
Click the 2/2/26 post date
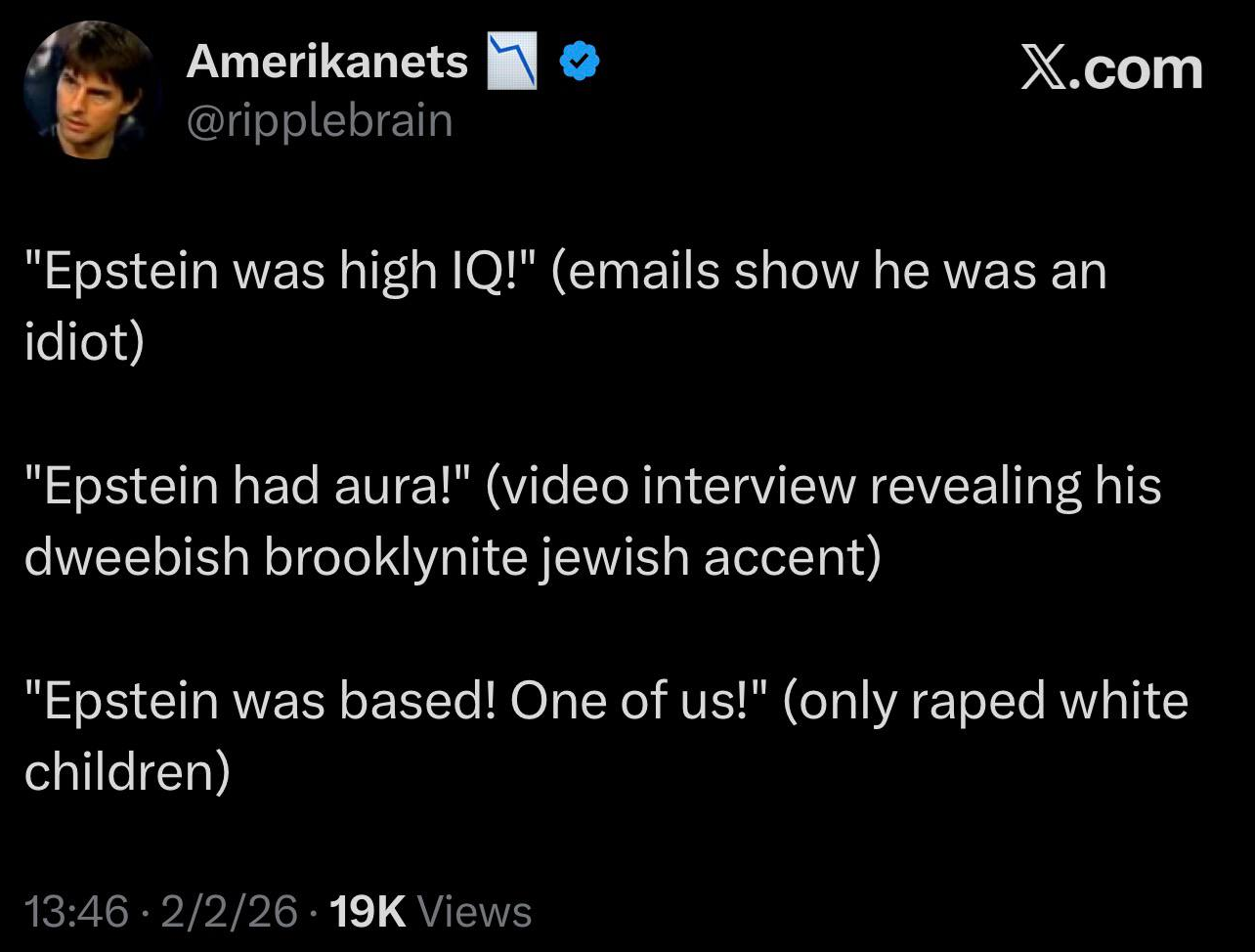pyautogui.click(x=230, y=912)
